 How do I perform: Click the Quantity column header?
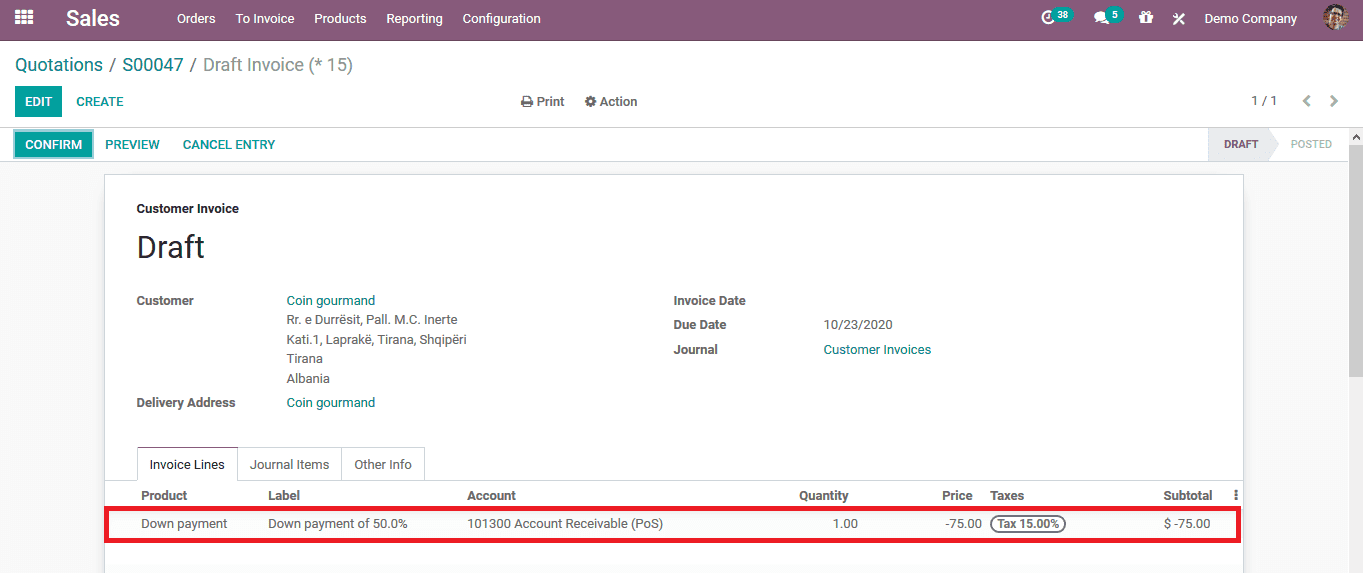pyautogui.click(x=823, y=495)
